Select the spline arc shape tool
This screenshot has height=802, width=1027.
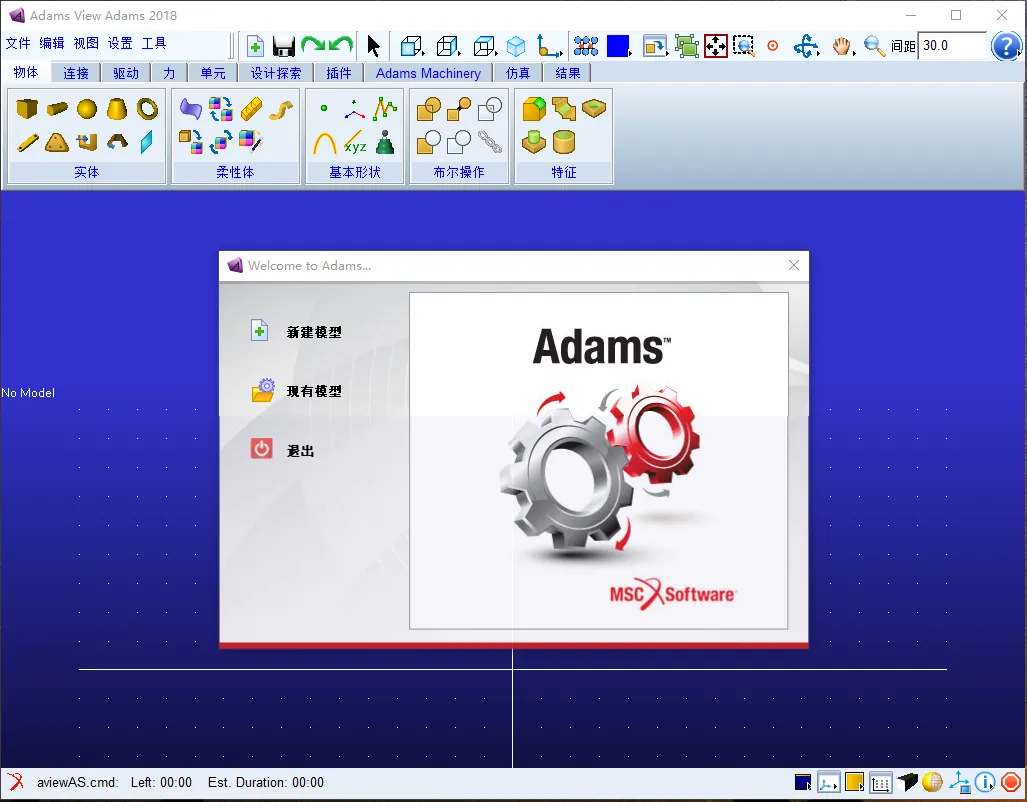325,143
